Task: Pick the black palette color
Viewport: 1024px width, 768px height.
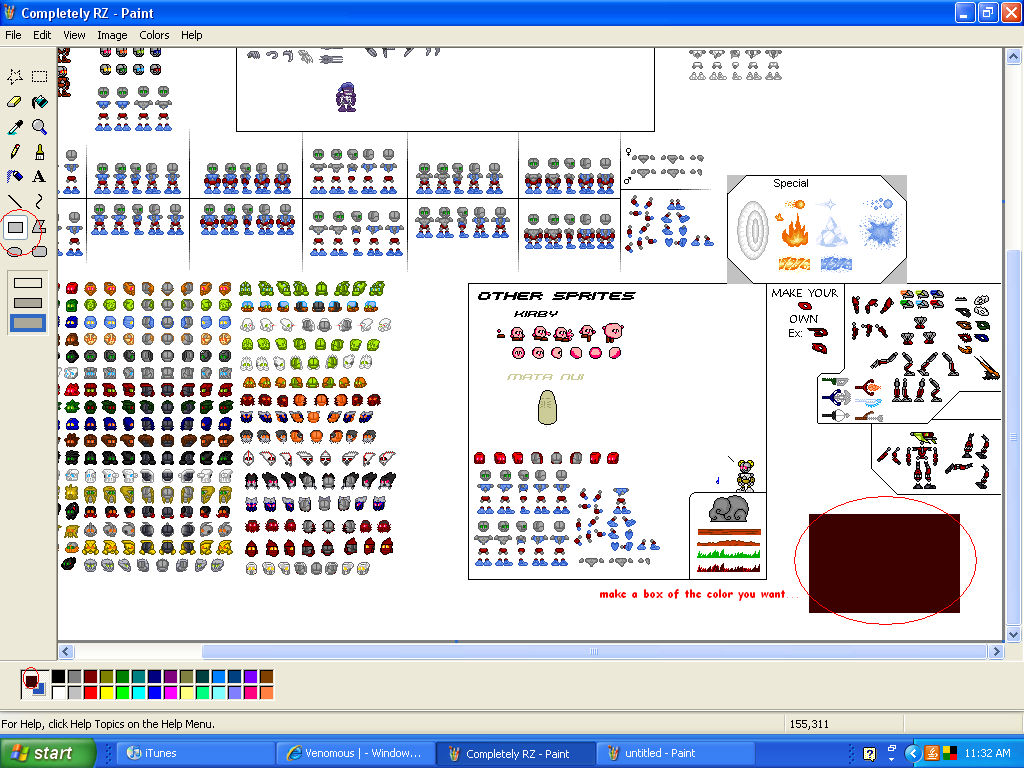Action: tap(59, 677)
